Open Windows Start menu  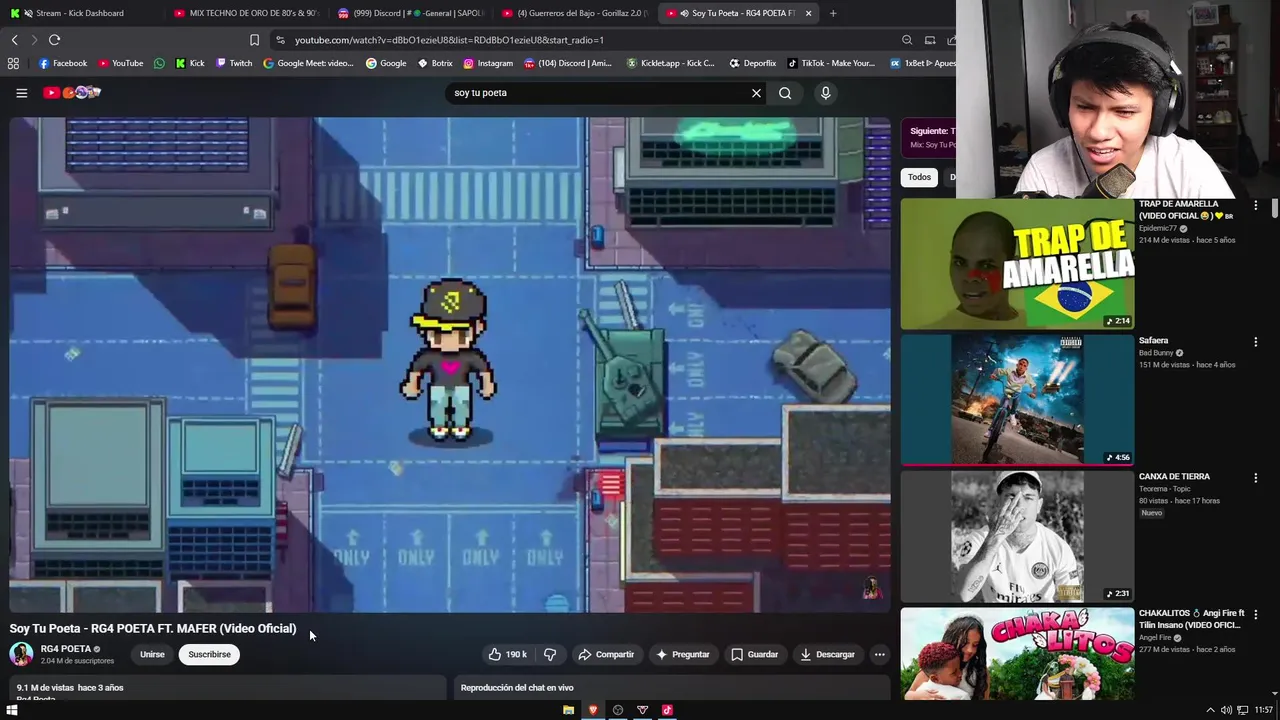point(12,710)
